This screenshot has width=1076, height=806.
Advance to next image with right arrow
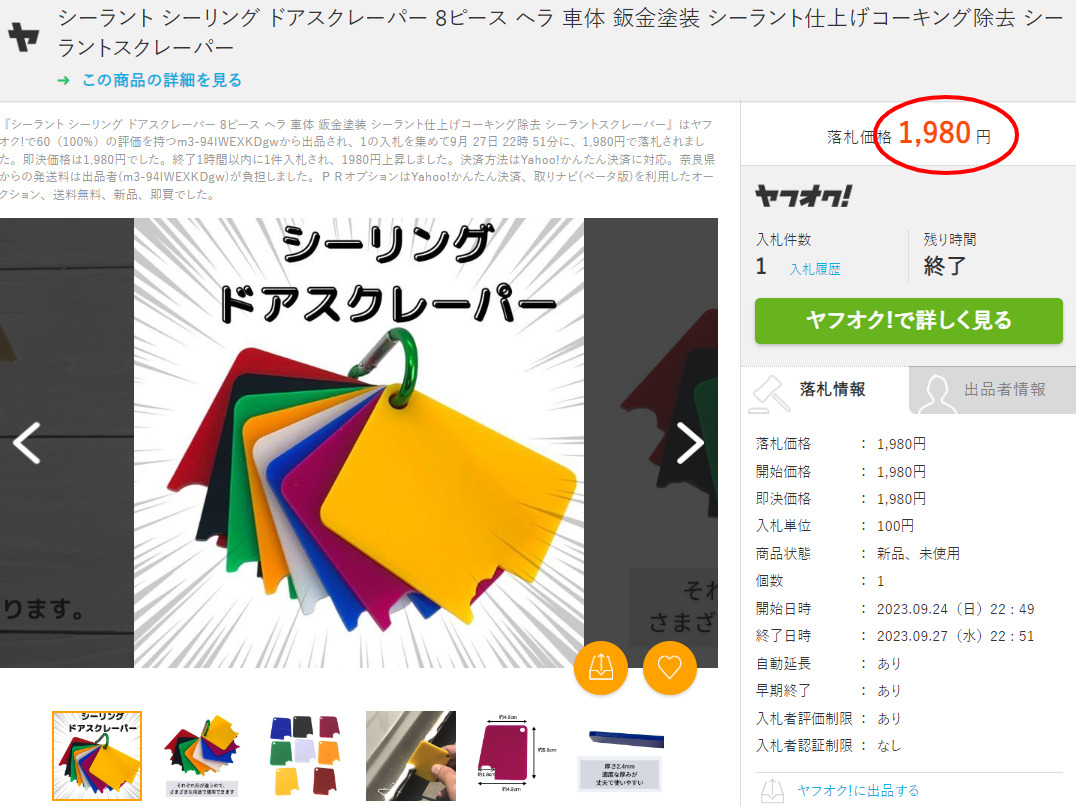pos(690,443)
